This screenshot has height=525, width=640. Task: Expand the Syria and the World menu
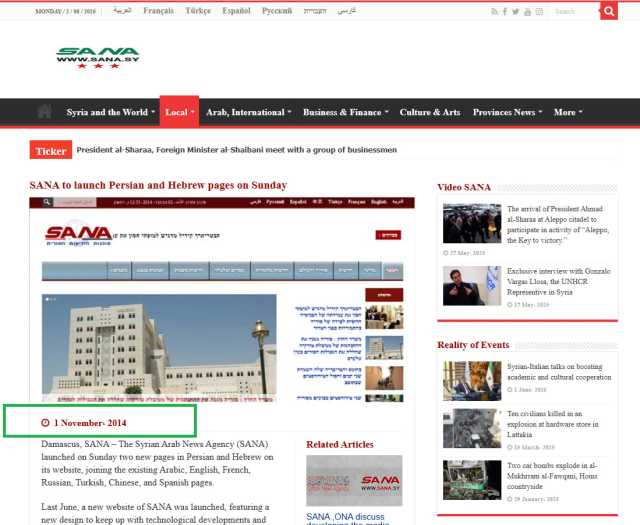tap(111, 112)
